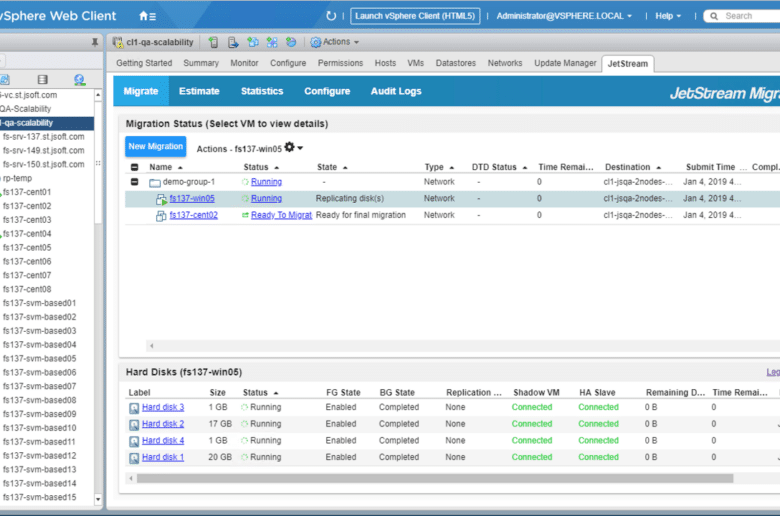Screen dimensions: 780x516
Task: Open the fs137-win05 VM link
Action: pyautogui.click(x=192, y=199)
